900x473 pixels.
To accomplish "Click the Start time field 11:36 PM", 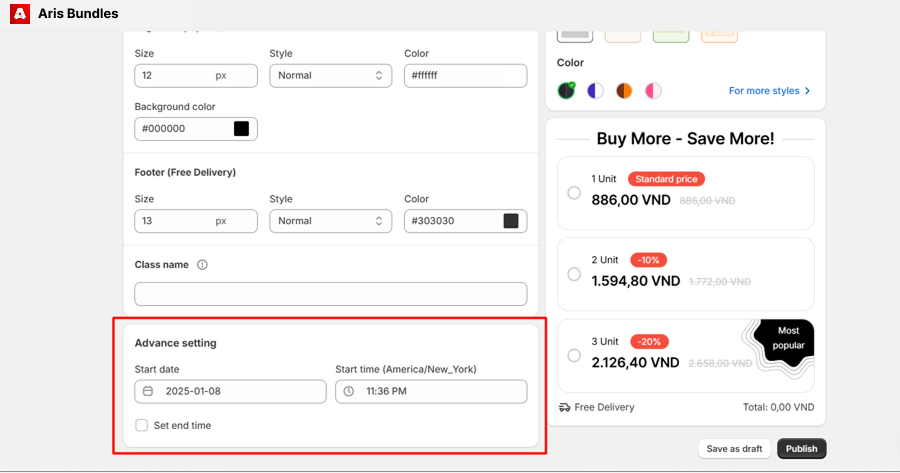I will [431, 391].
